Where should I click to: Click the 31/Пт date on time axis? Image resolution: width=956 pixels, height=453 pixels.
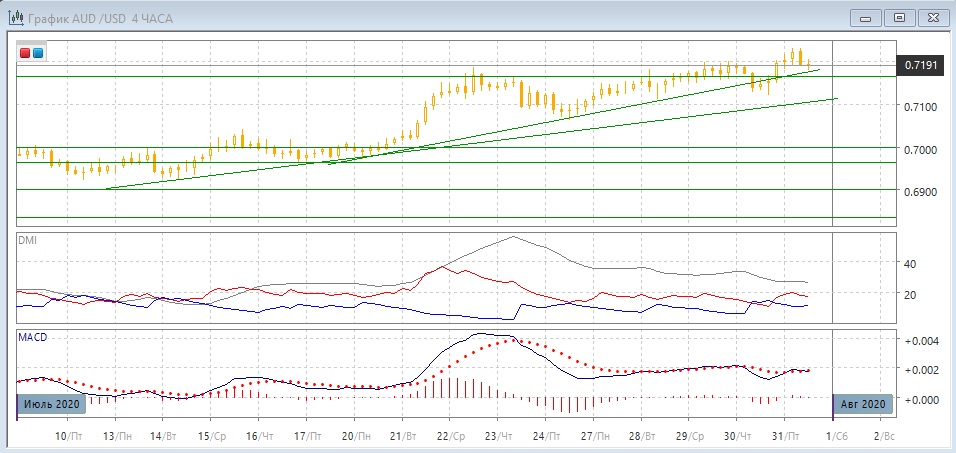(787, 437)
